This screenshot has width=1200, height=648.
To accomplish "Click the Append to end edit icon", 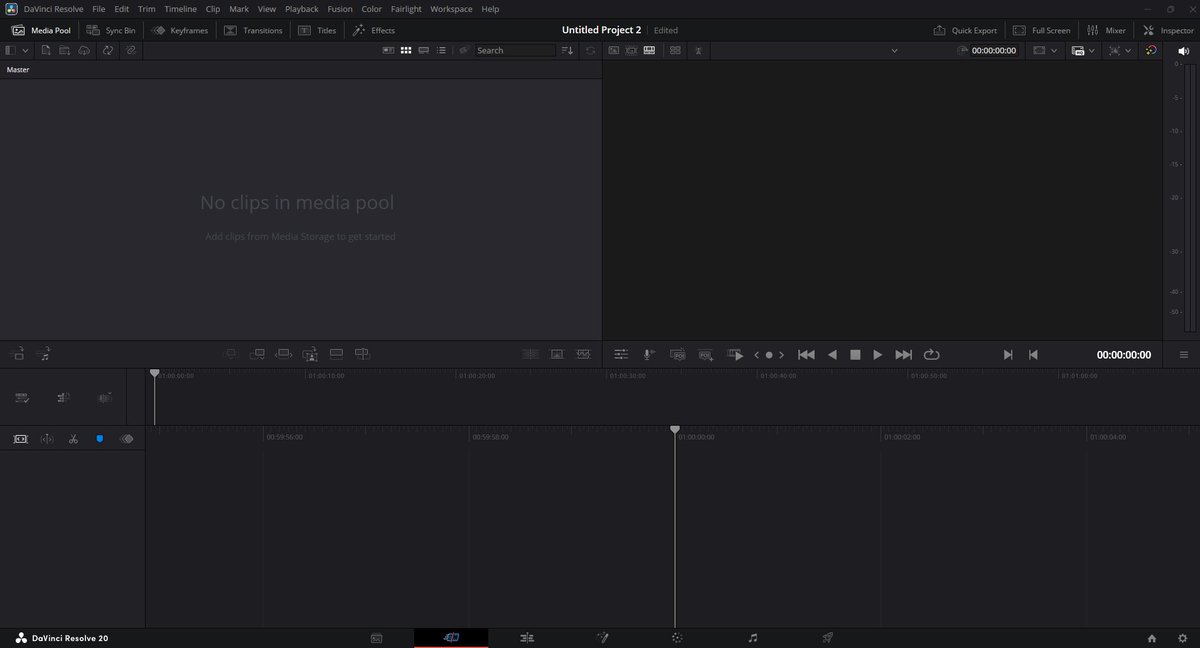I will tap(257, 354).
